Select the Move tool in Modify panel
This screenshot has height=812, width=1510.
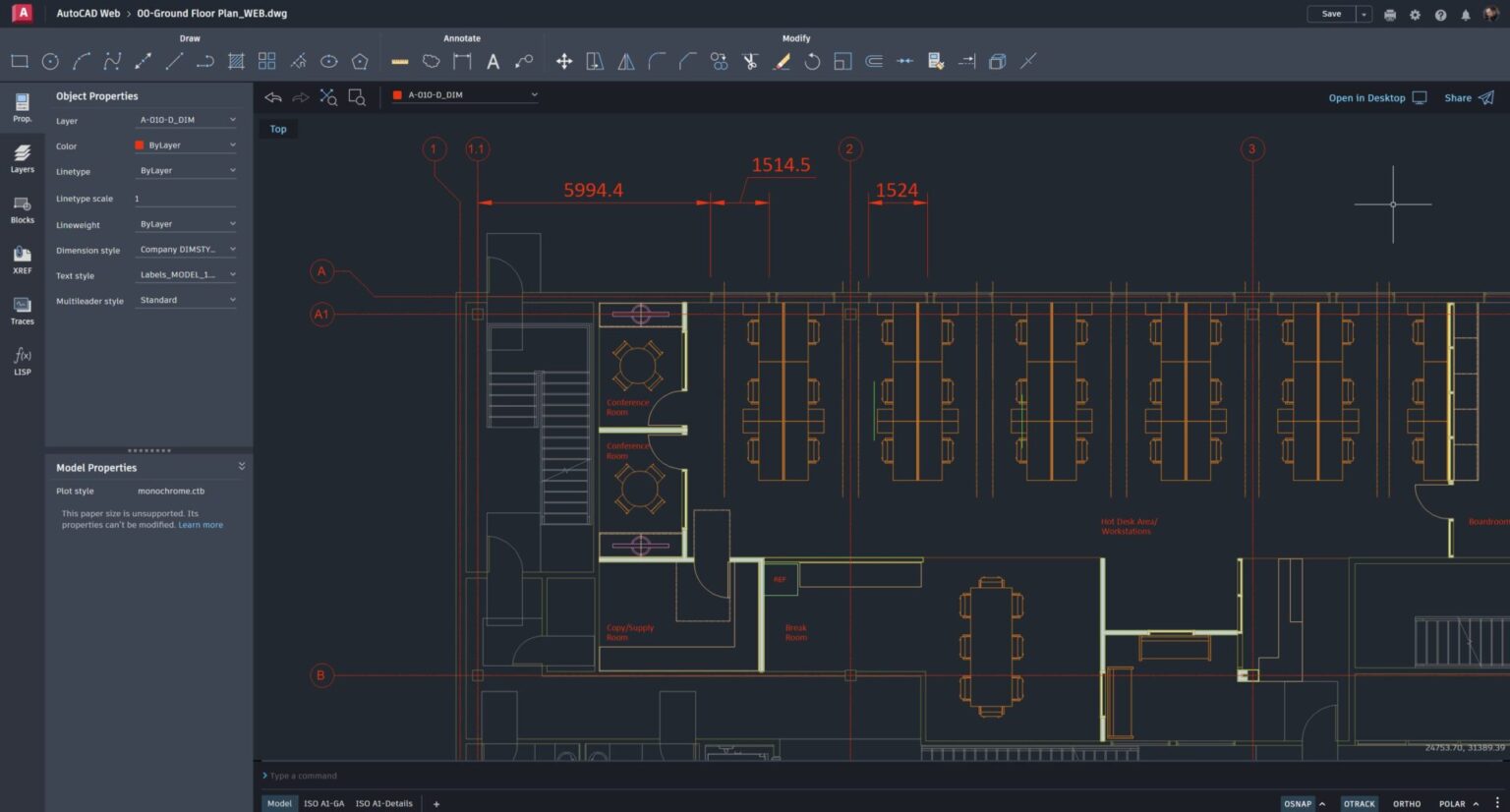[564, 61]
